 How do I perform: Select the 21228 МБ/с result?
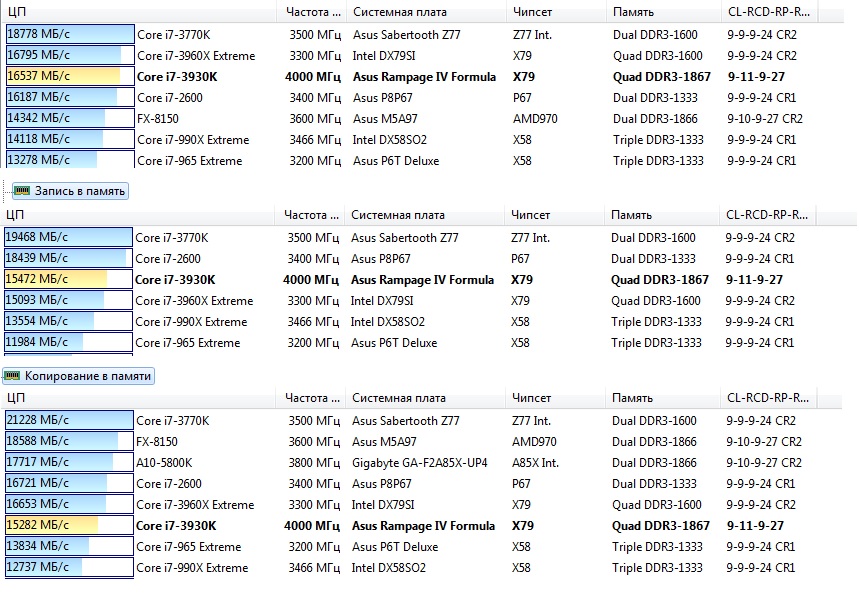point(69,420)
